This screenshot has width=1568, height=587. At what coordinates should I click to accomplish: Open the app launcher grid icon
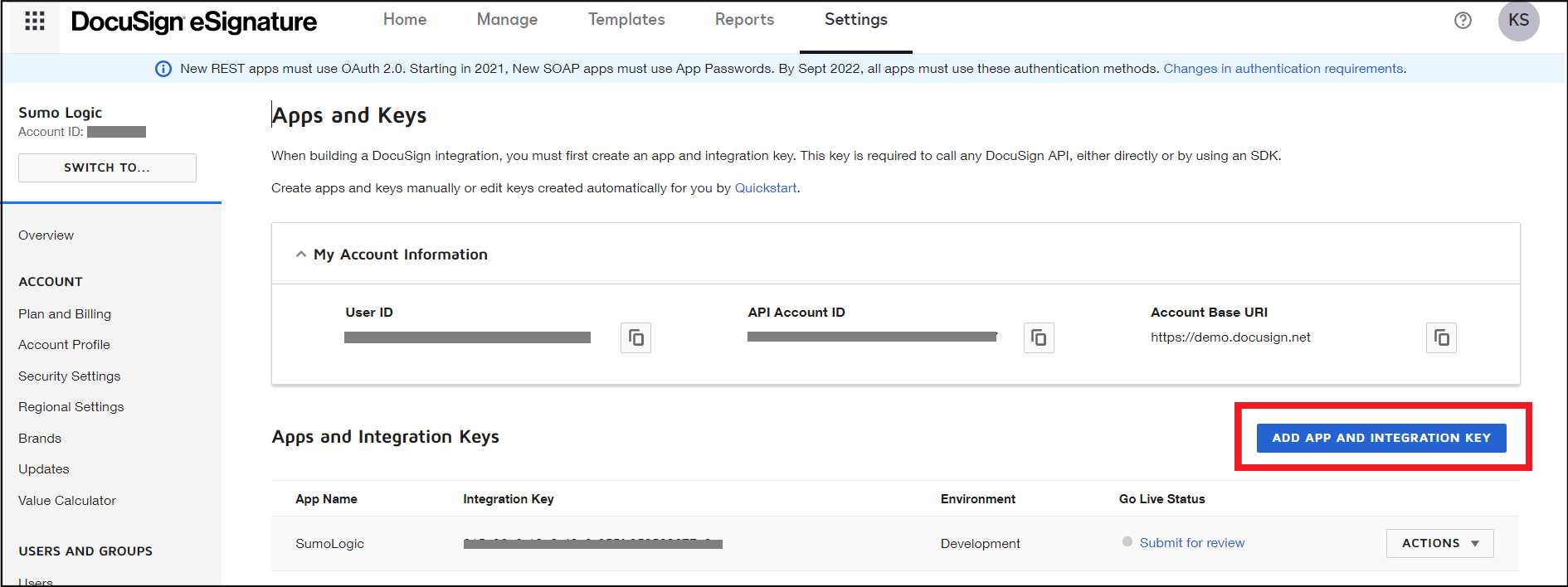pos(35,21)
